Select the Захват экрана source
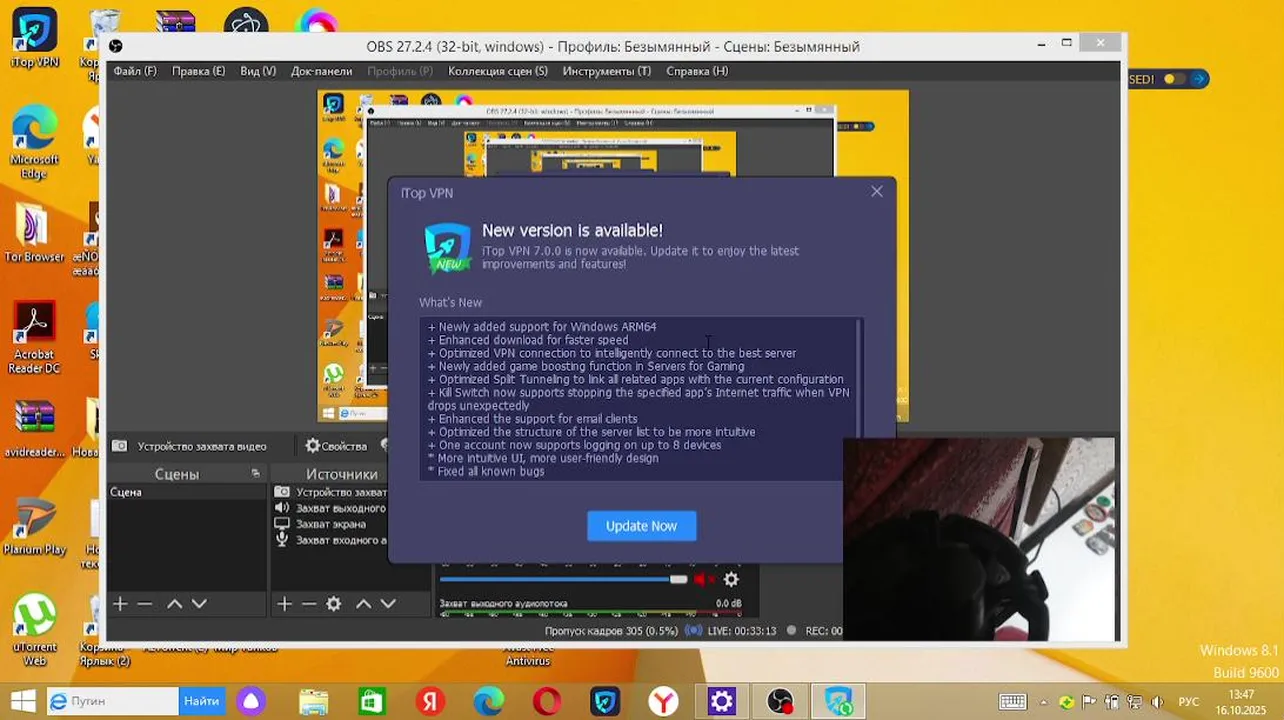The width and height of the screenshot is (1284, 720). [330, 524]
